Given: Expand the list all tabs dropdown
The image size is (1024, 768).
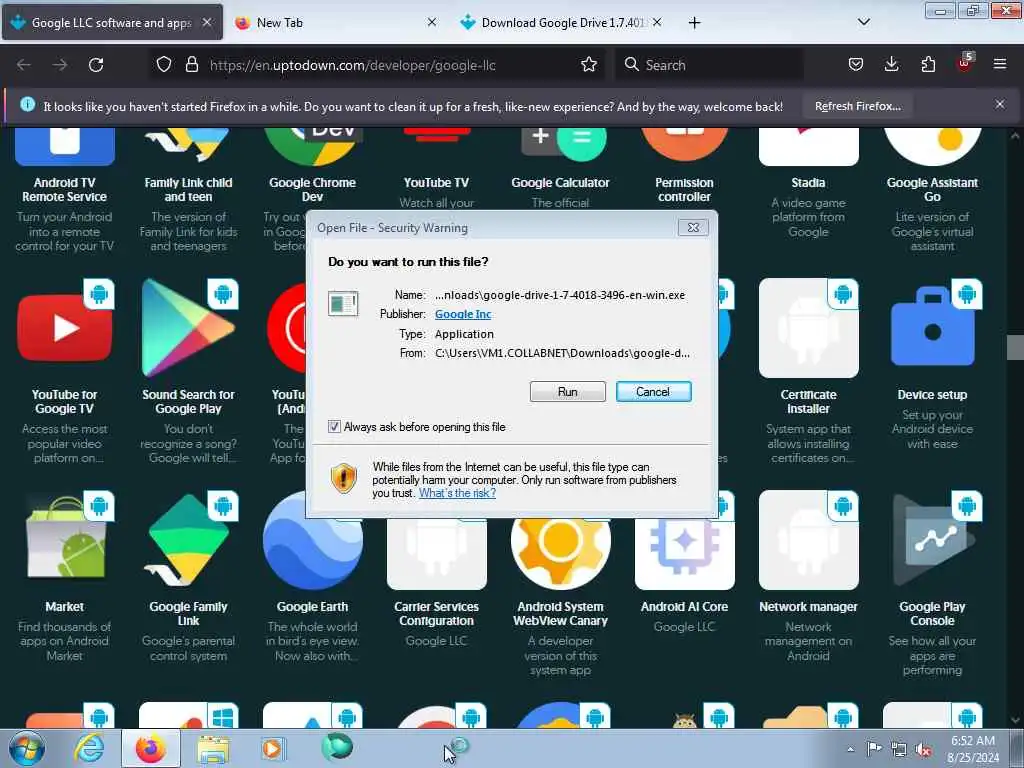Looking at the screenshot, I should click(863, 22).
